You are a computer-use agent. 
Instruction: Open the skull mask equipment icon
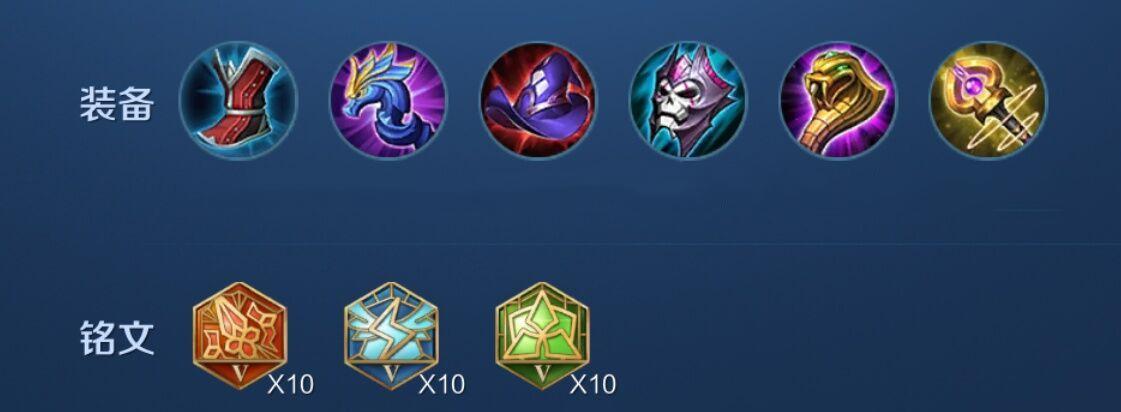click(688, 100)
